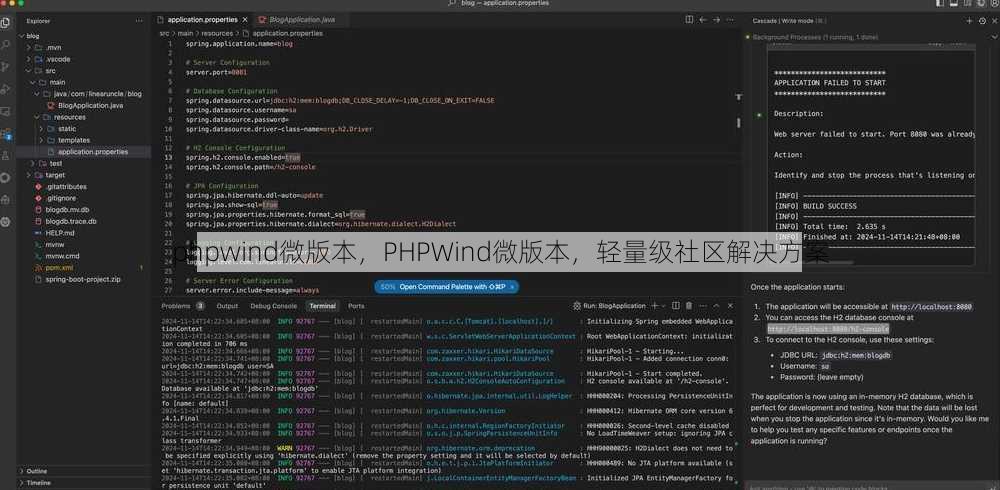Open http://localhost:8080 link in Cascade

(931, 307)
